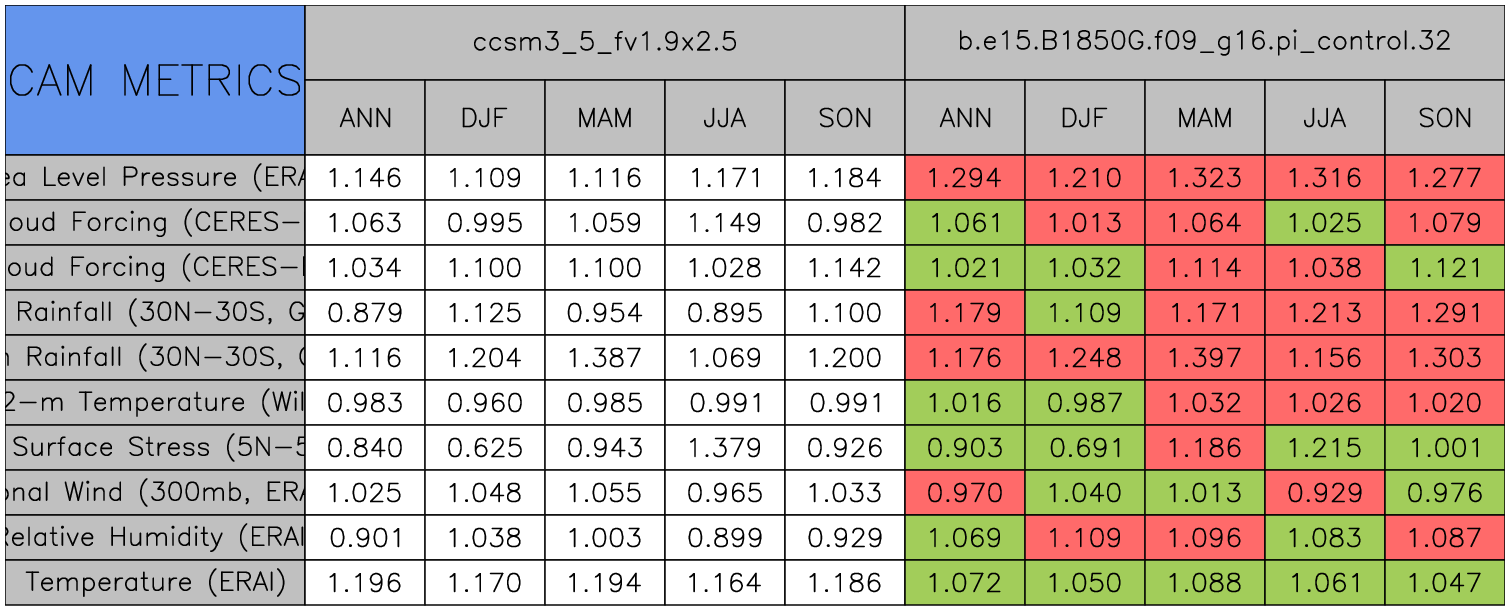
Task: Select the Sea Level Pressure row label
Action: (x=154, y=178)
